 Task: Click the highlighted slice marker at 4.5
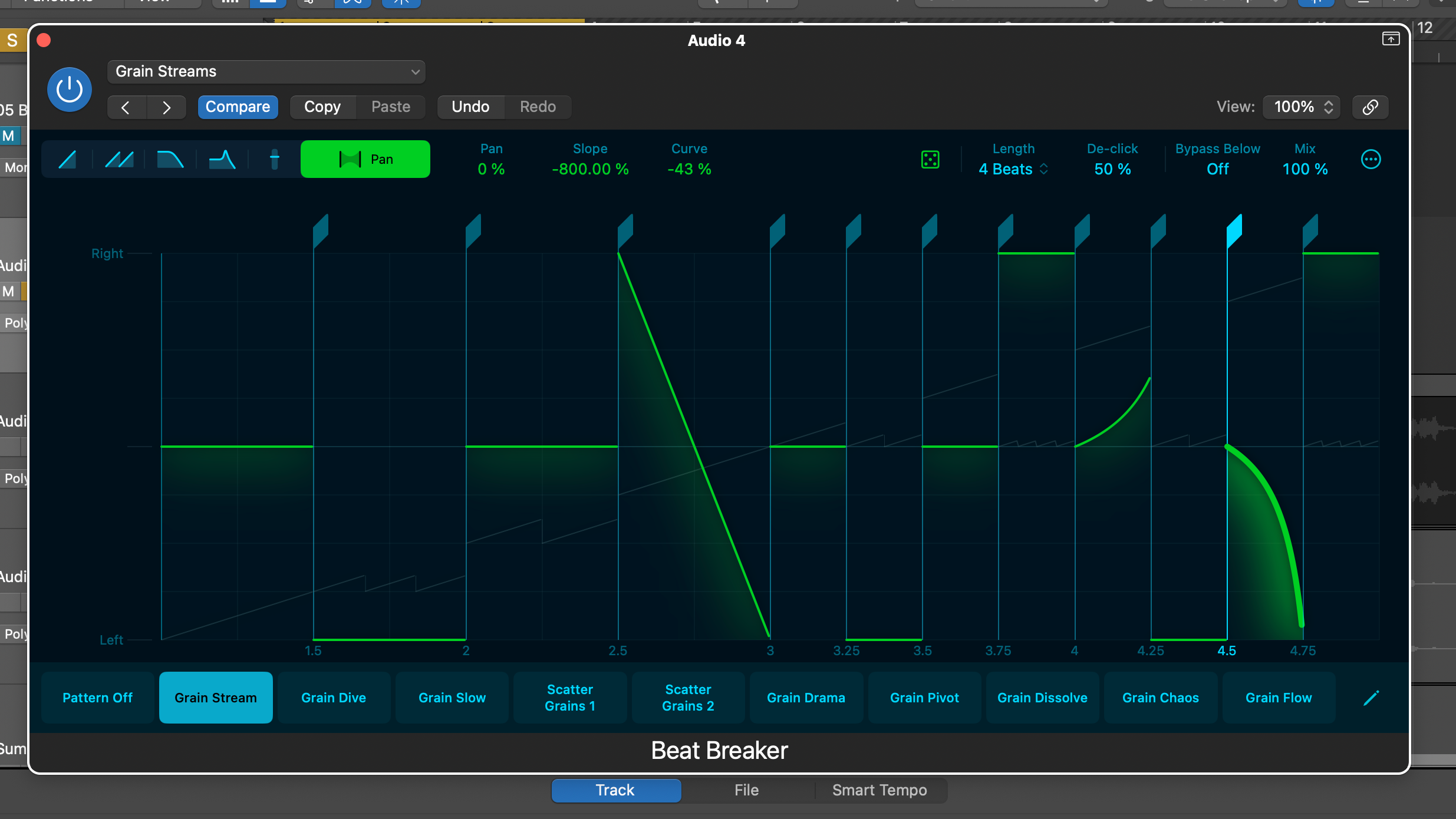pos(1234,230)
